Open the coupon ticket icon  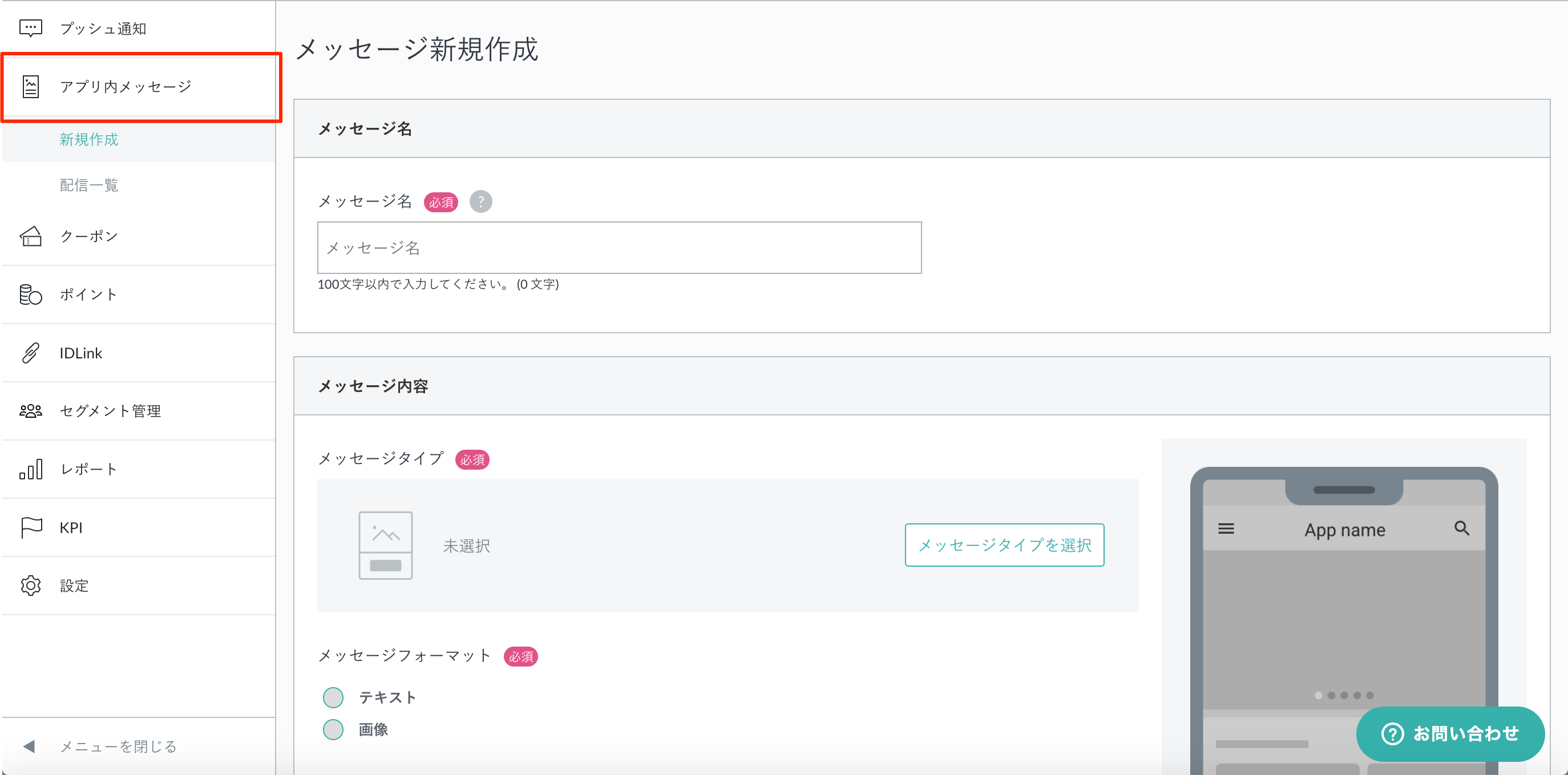point(30,236)
